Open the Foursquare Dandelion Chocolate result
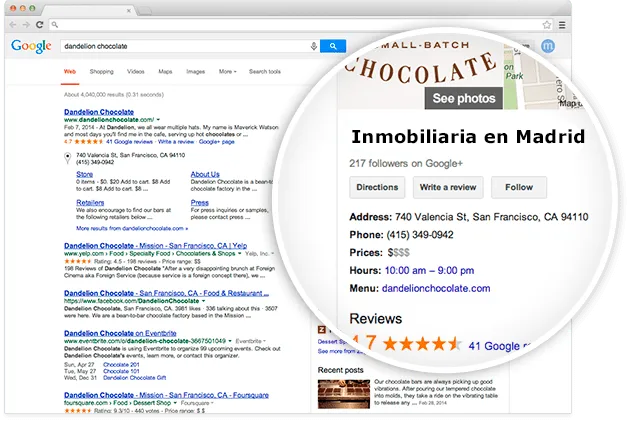Image resolution: width=631 pixels, height=426 pixels. (166, 395)
